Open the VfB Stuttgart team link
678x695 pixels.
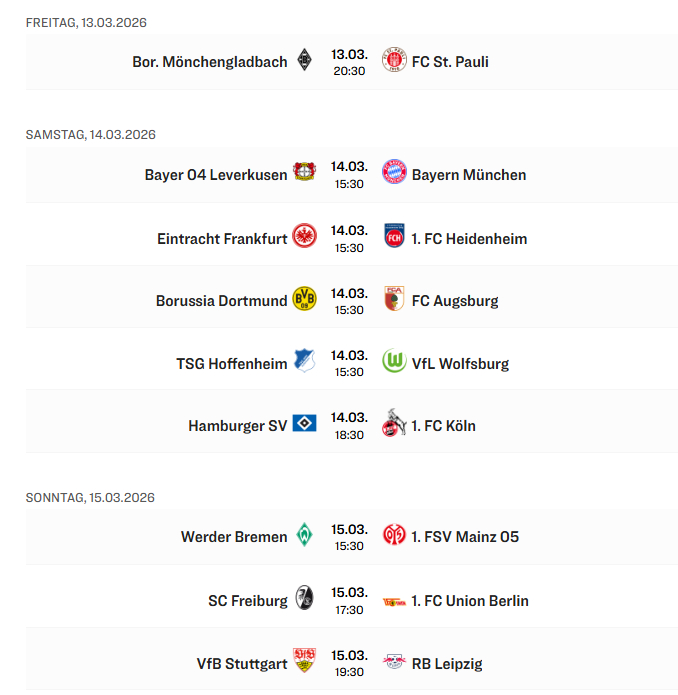pyautogui.click(x=242, y=663)
